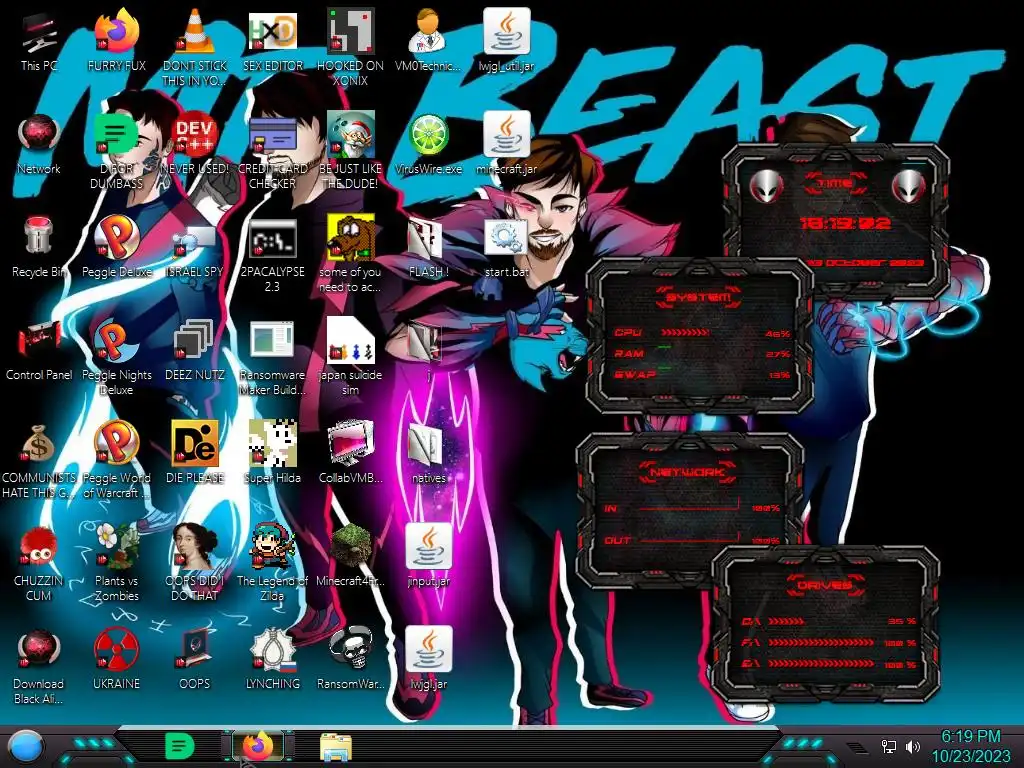This screenshot has height=768, width=1024.
Task: Click the right alien head on Time widget
Action: 908,186
